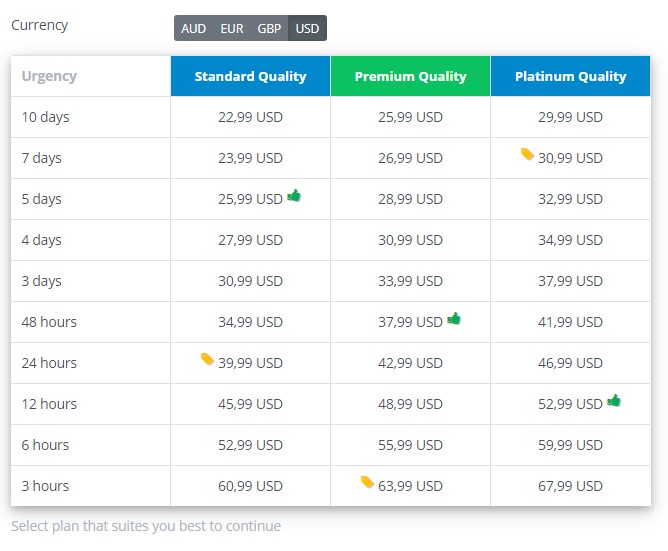Choose the 67,99 USD Platinum 3 hours plan
This screenshot has height=551, width=668.
570,486
